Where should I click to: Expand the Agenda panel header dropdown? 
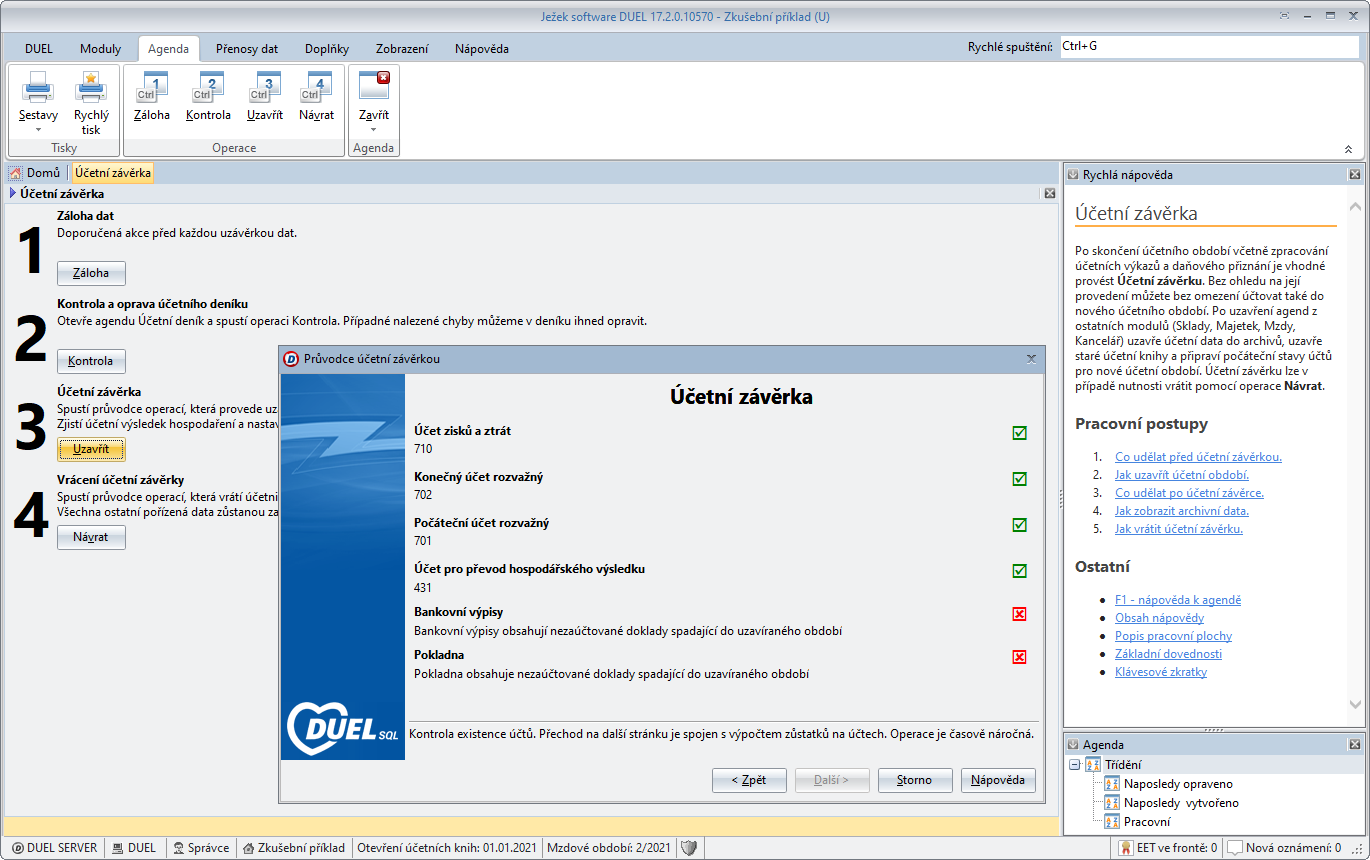[x=1073, y=745]
